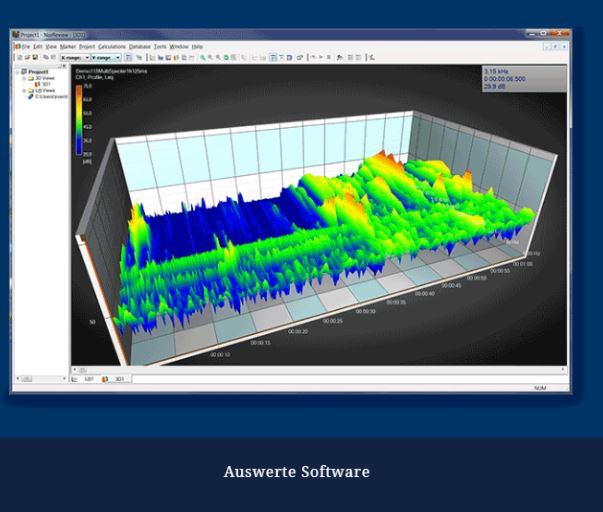Viewport: 603px width, 512px height.
Task: Click the NoiReview app icon in title bar
Action: pyautogui.click(x=16, y=35)
